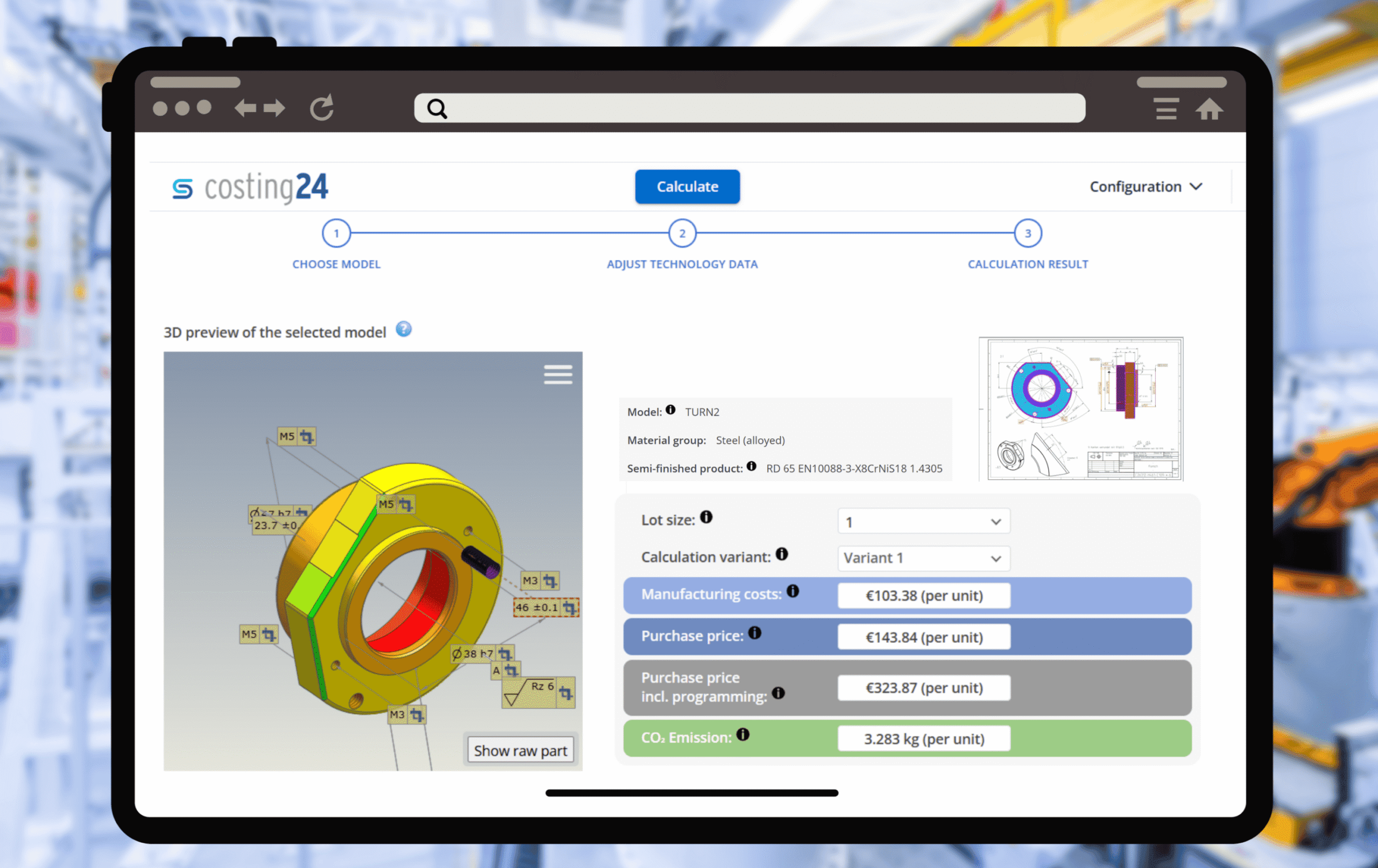Click the blue Calculate button

[x=687, y=187]
